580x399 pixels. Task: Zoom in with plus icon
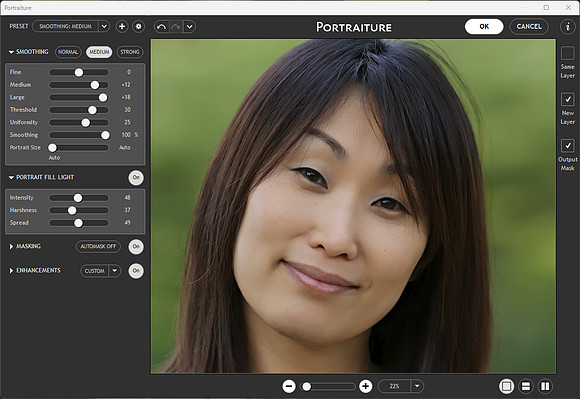[x=365, y=386]
